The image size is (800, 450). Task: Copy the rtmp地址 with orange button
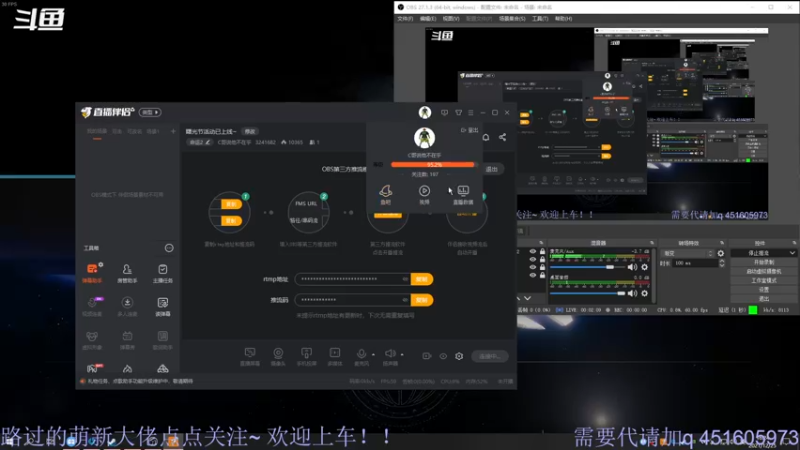click(x=422, y=279)
